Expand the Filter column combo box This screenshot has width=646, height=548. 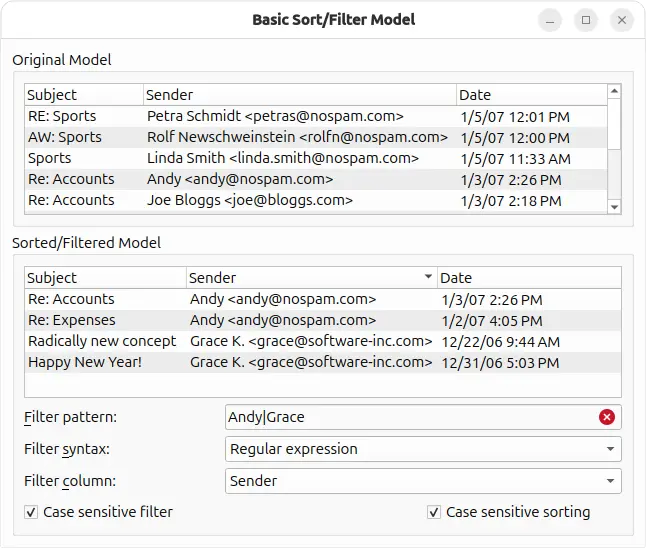[423, 481]
